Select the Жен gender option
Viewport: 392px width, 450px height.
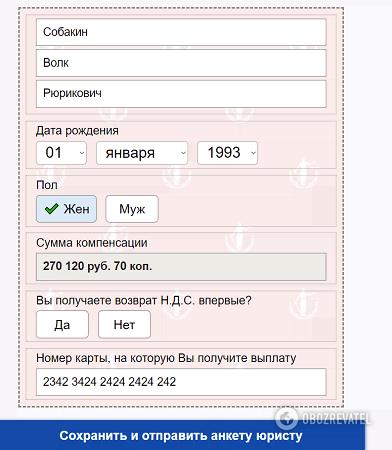[66, 209]
